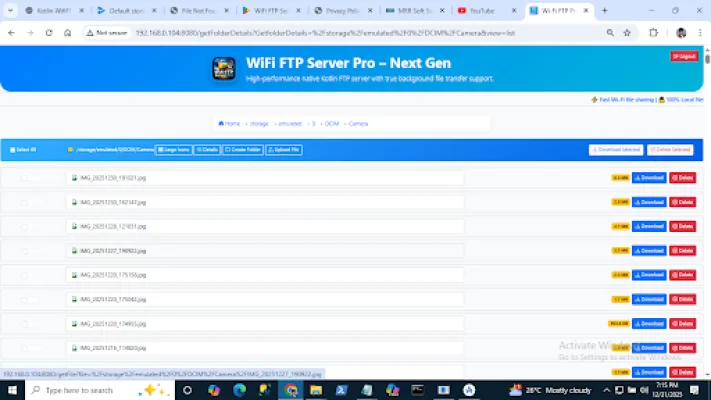Switch to Large Icons view

pos(174,150)
